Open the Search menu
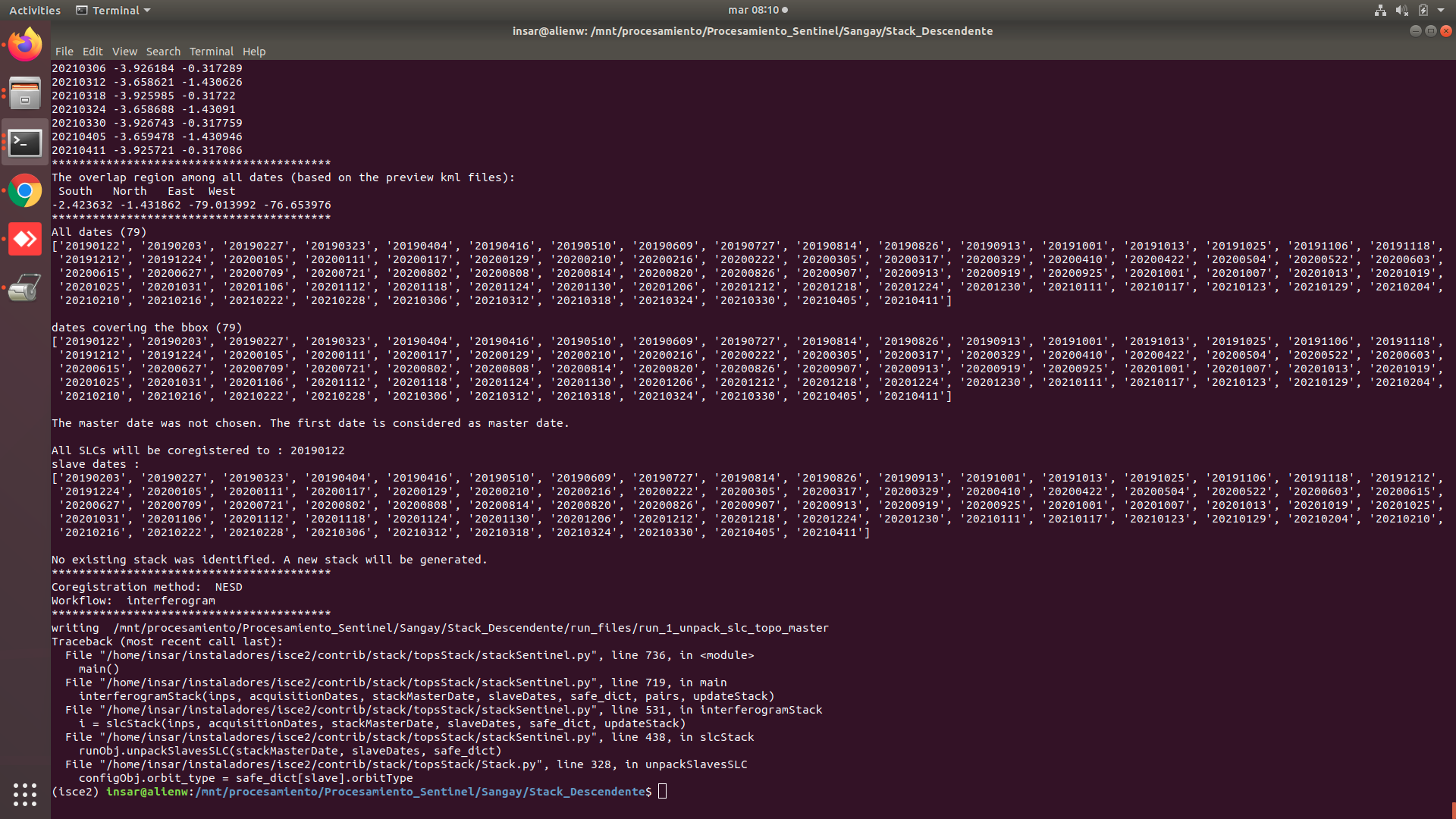Screen dimensions: 1456x819 (x=163, y=52)
